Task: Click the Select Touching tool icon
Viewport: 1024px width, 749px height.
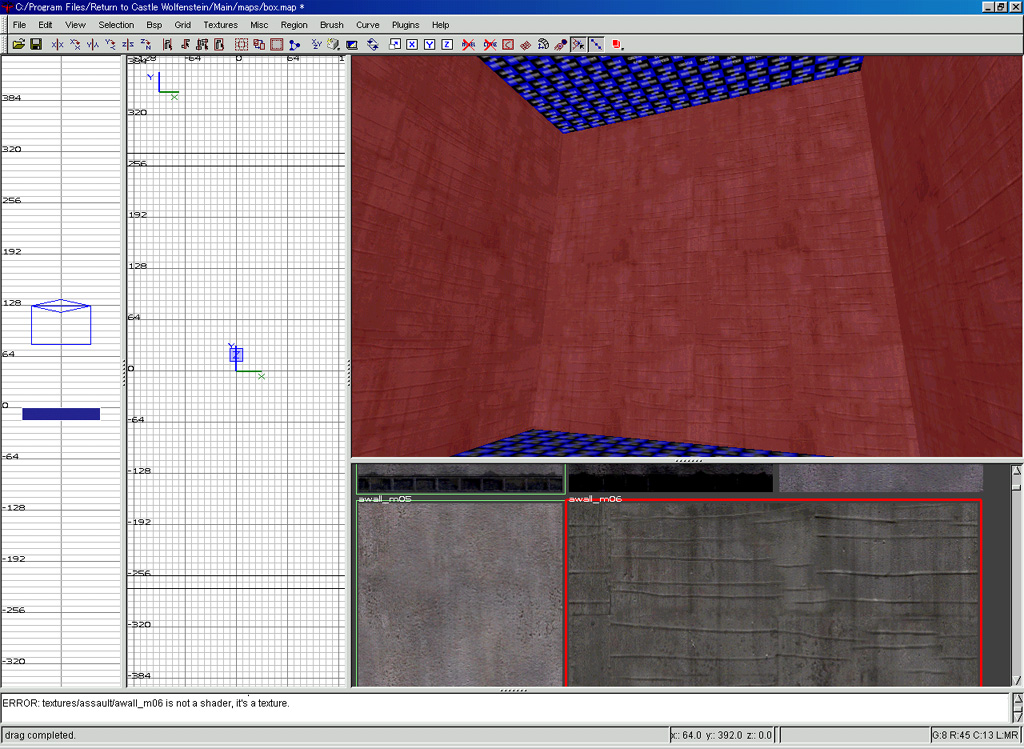Action: click(x=185, y=44)
